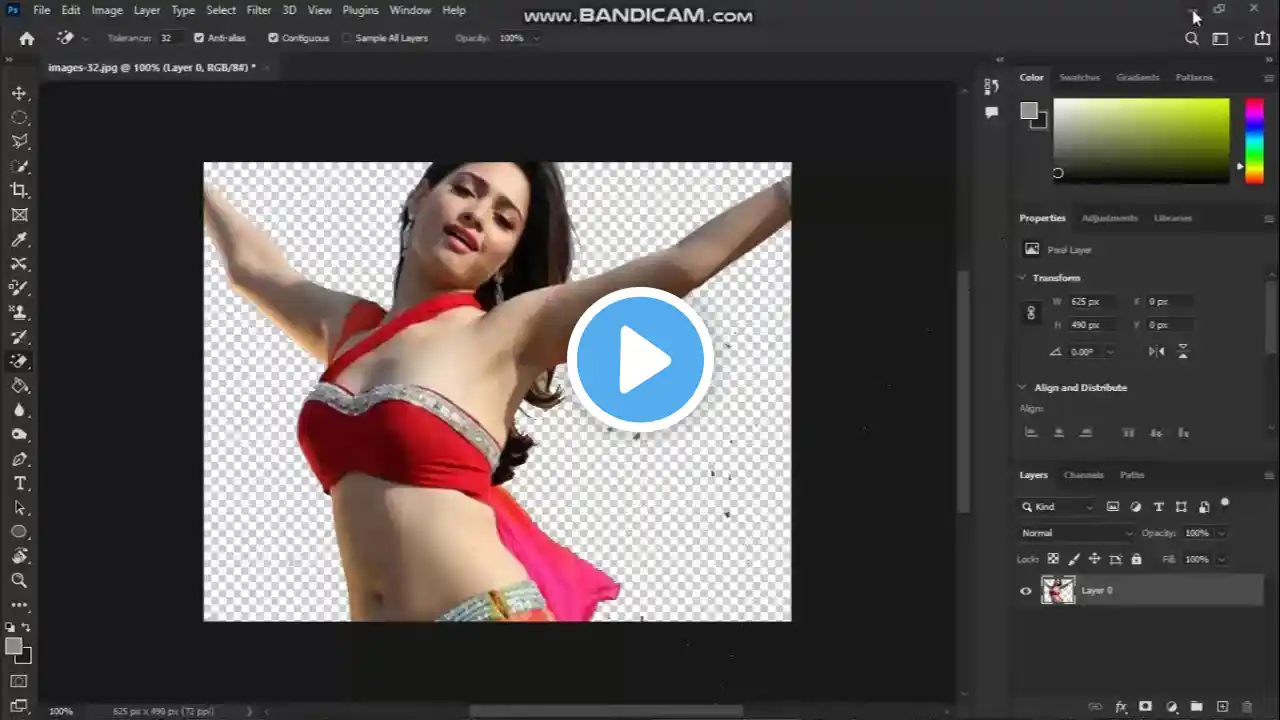The height and width of the screenshot is (720, 1280).
Task: Open the Select menu
Action: coord(221,10)
